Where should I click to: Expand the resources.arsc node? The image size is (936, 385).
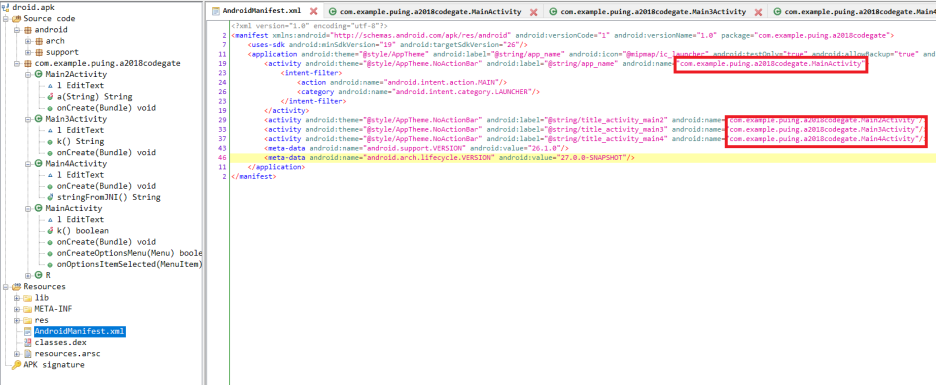click(17, 353)
